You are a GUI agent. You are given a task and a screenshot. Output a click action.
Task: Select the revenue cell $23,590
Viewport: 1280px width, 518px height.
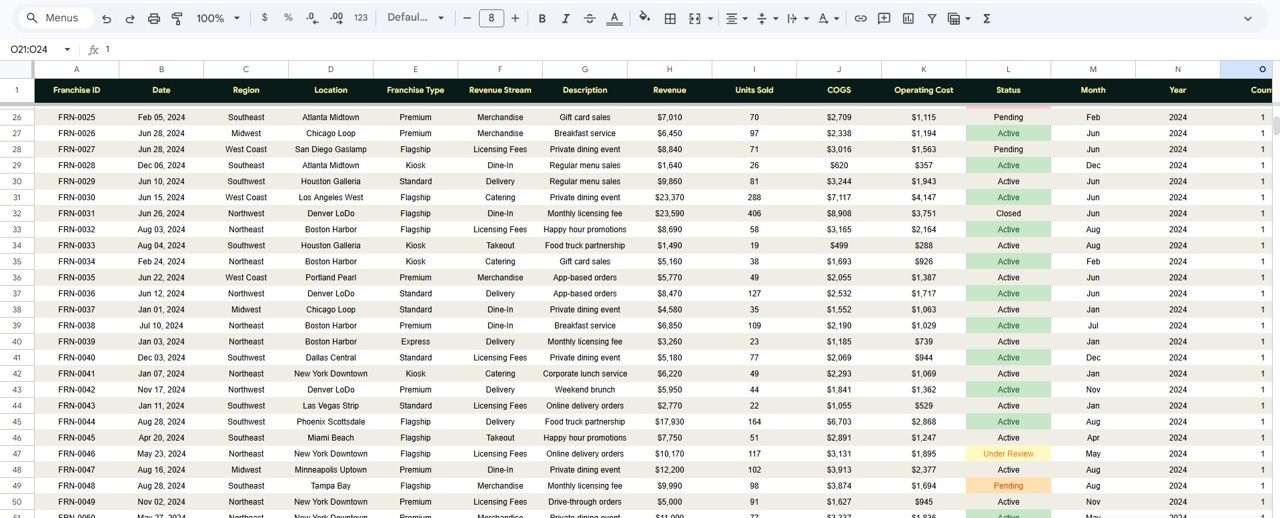[x=670, y=213]
